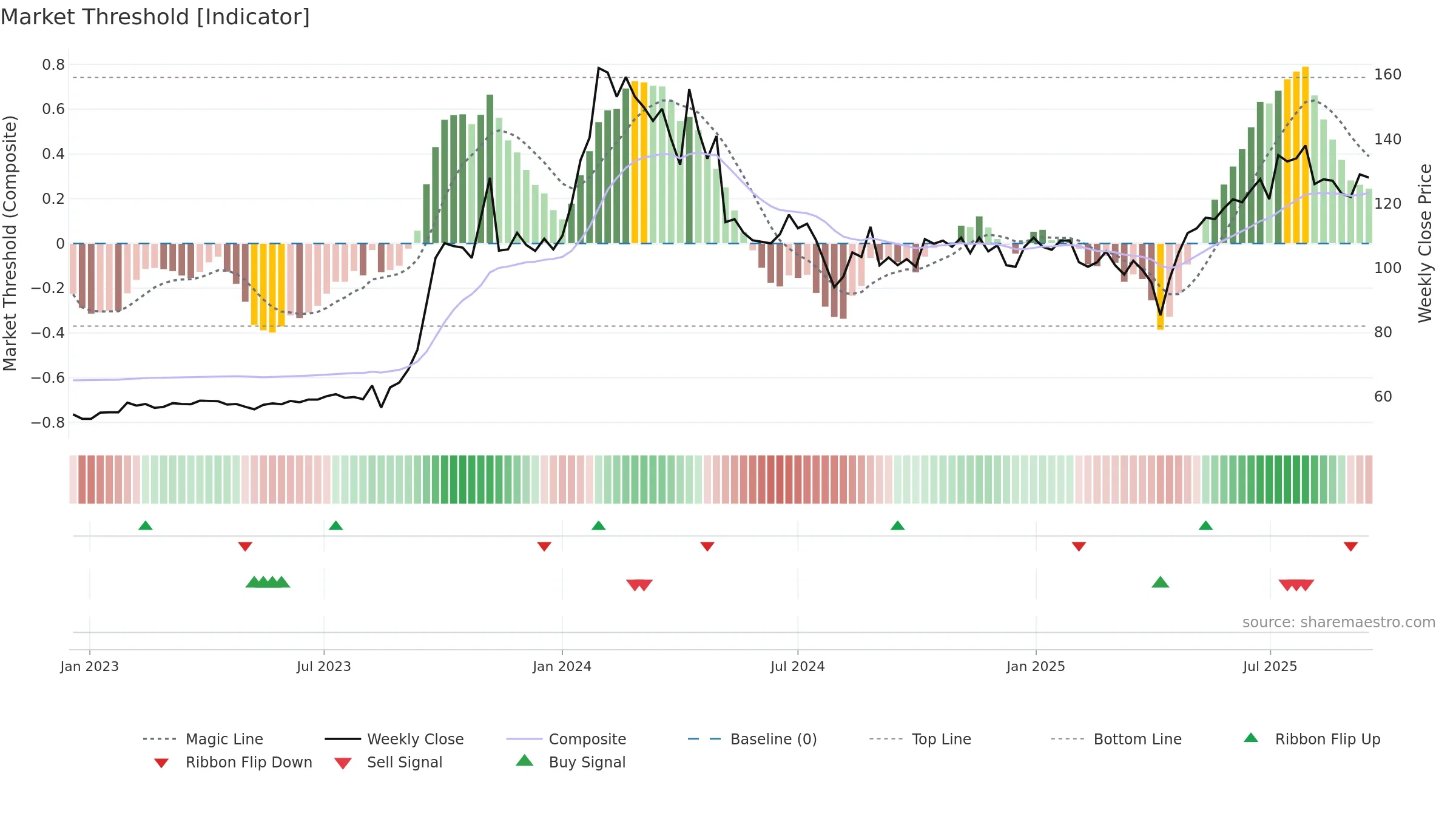The image size is (1456, 819).
Task: Click the Ribbon Flip Up marker in late January 2024
Action: (x=599, y=525)
